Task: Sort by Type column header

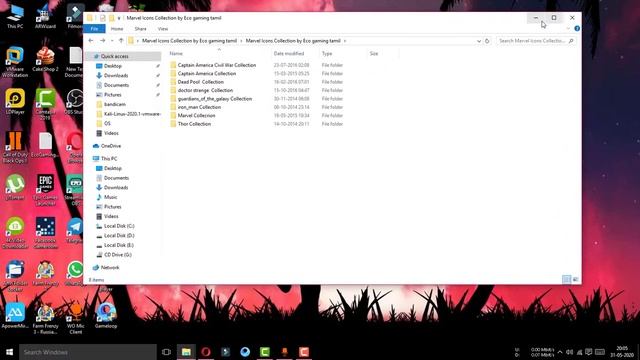Action: (x=327, y=53)
